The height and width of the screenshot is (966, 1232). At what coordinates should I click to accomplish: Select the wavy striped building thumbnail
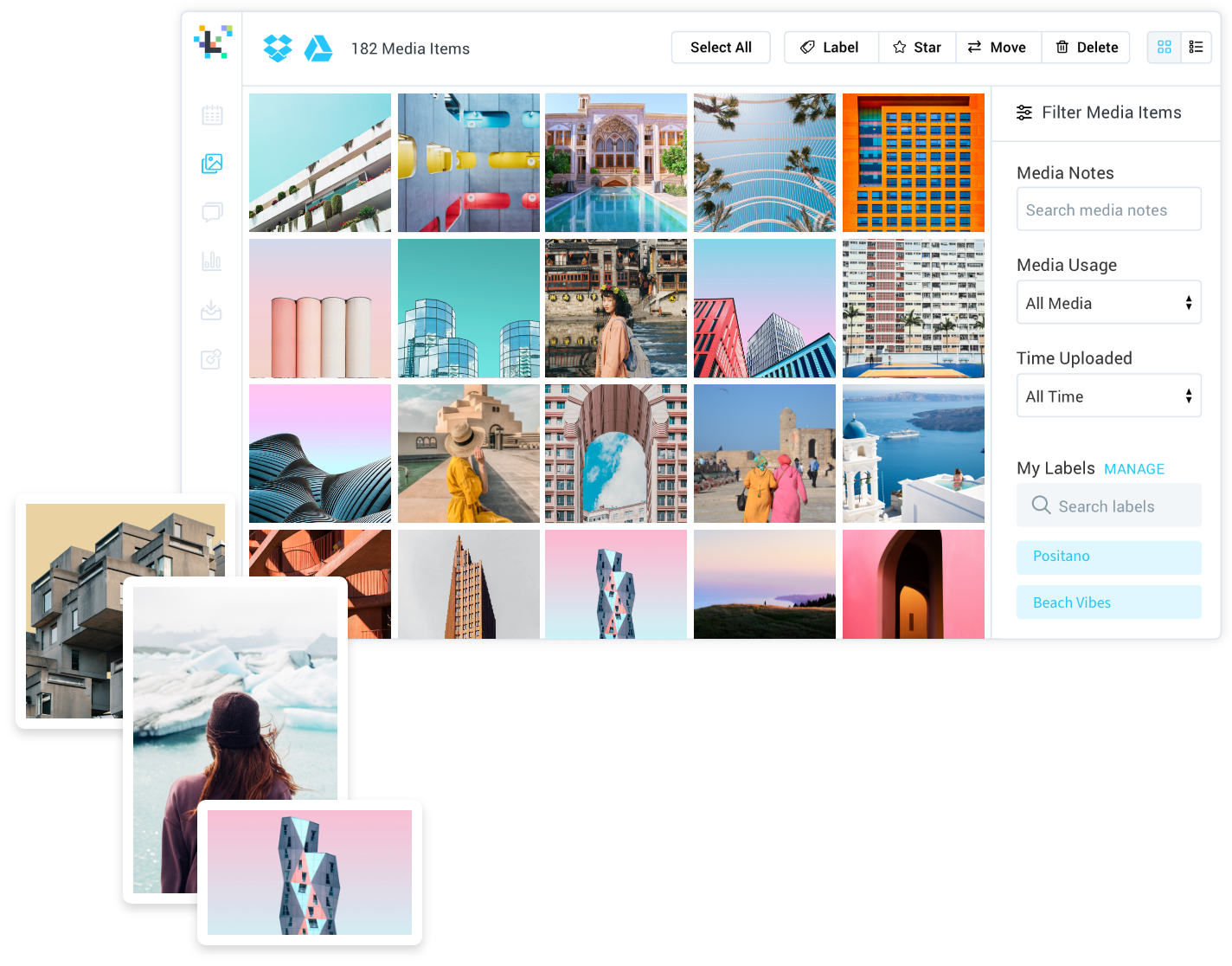click(320, 454)
